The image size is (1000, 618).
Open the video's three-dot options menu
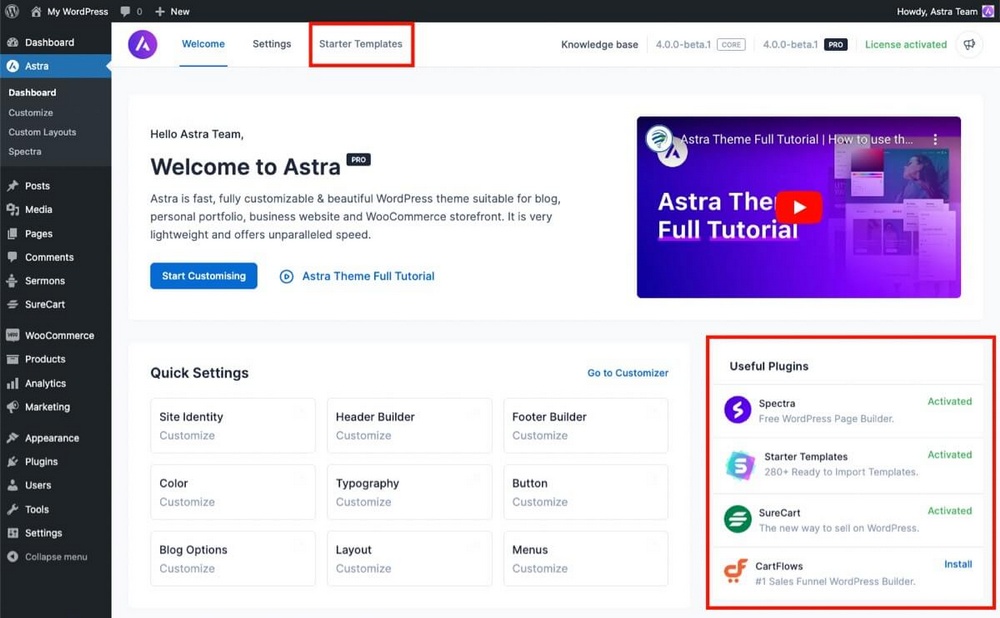point(935,139)
